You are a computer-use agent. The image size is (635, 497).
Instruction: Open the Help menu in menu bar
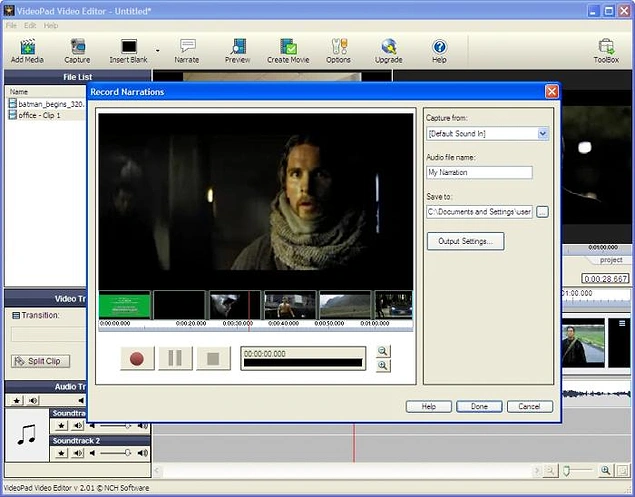coord(51,26)
